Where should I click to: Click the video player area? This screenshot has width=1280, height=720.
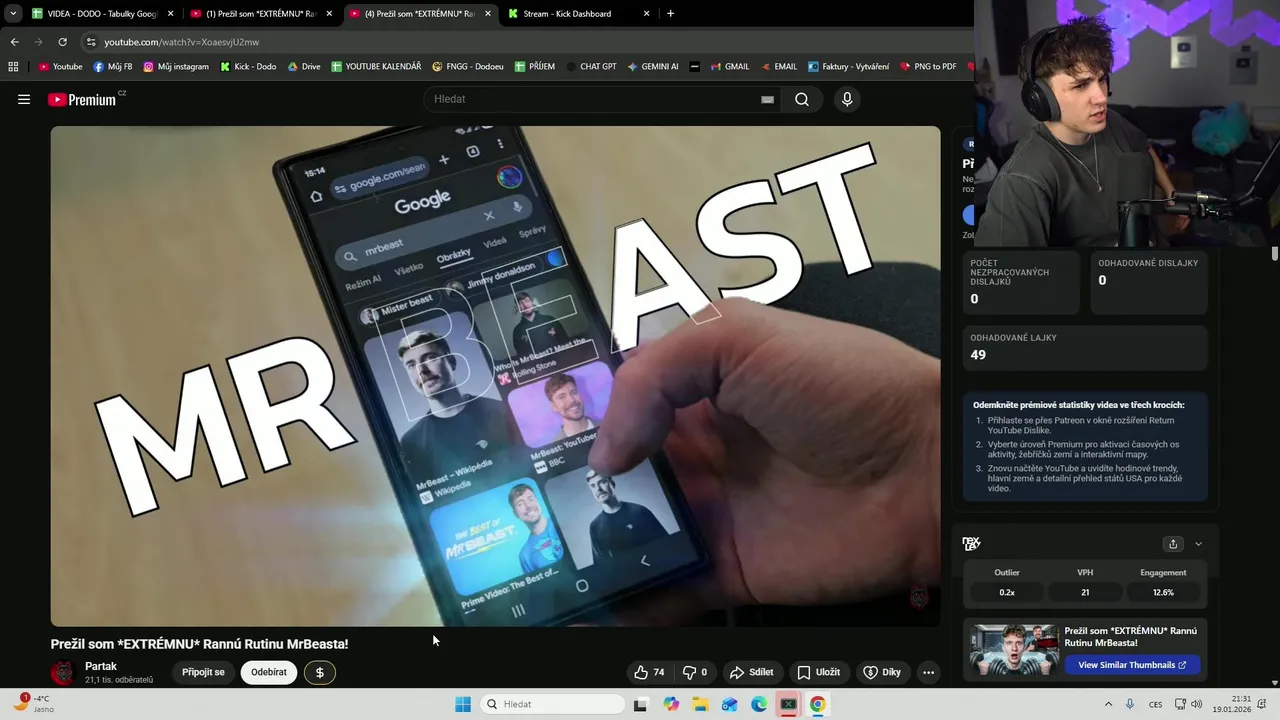495,376
